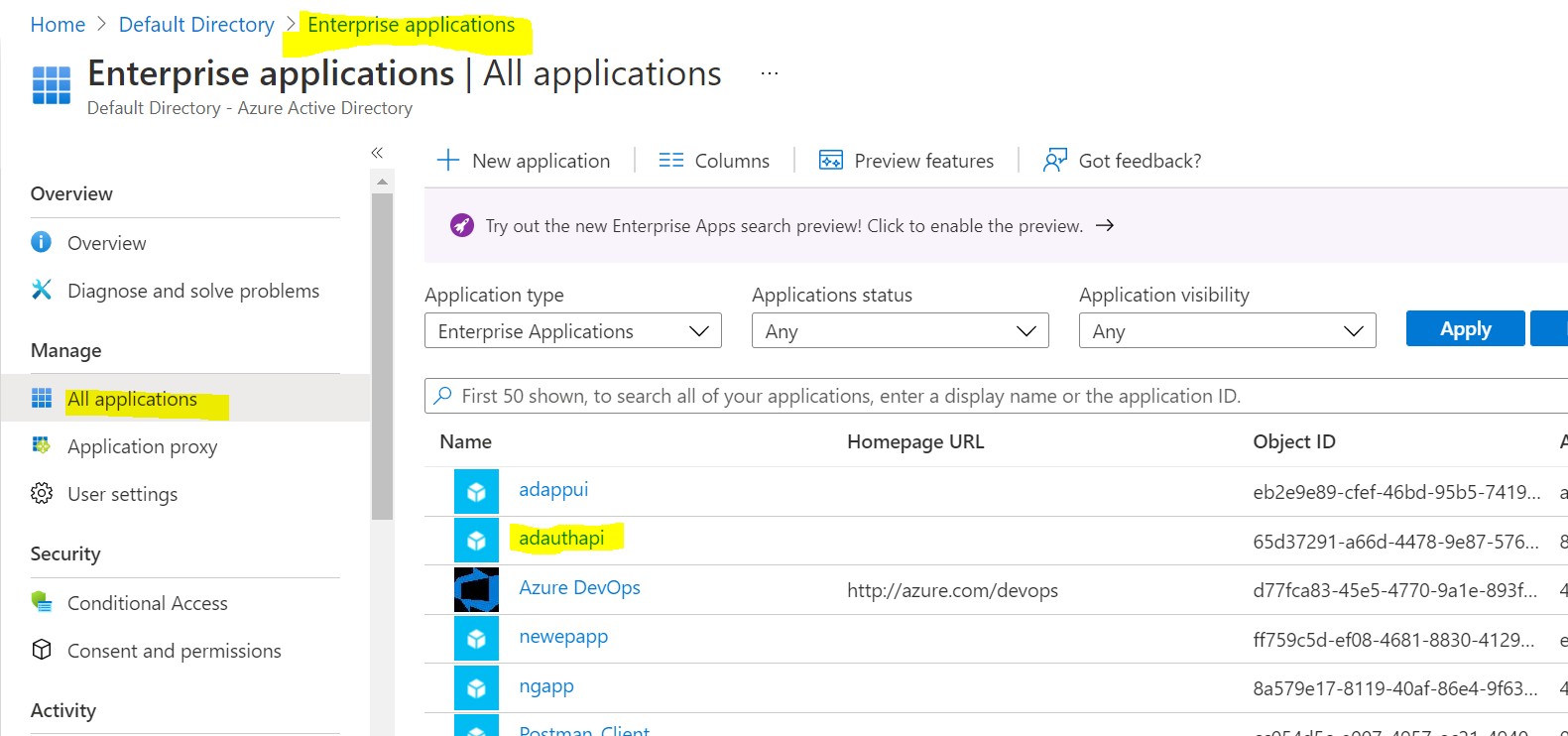The height and width of the screenshot is (736, 1568).
Task: Click the User settings gear icon
Action: 42,493
